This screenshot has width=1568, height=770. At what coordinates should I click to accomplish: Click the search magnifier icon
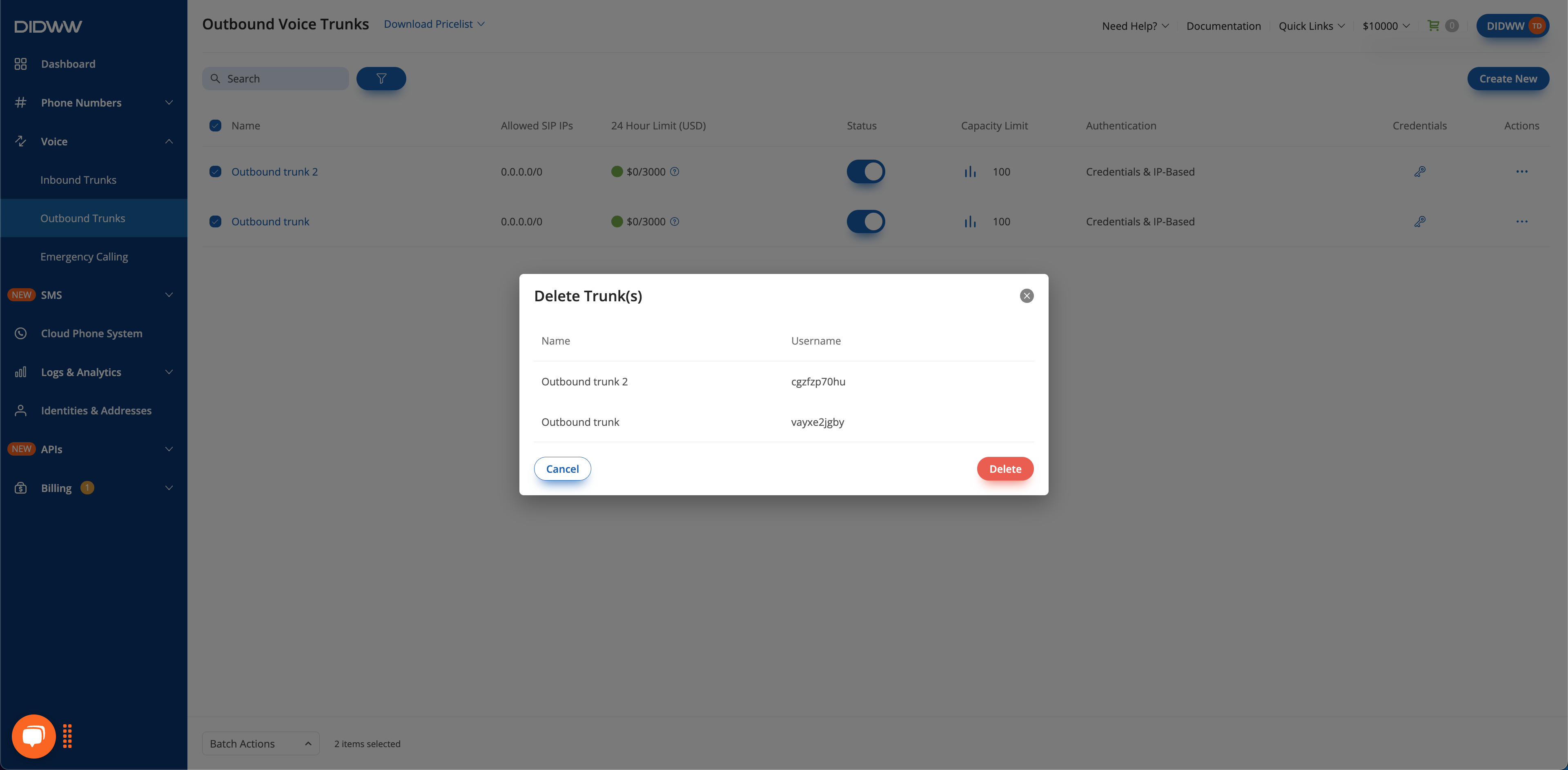[215, 78]
